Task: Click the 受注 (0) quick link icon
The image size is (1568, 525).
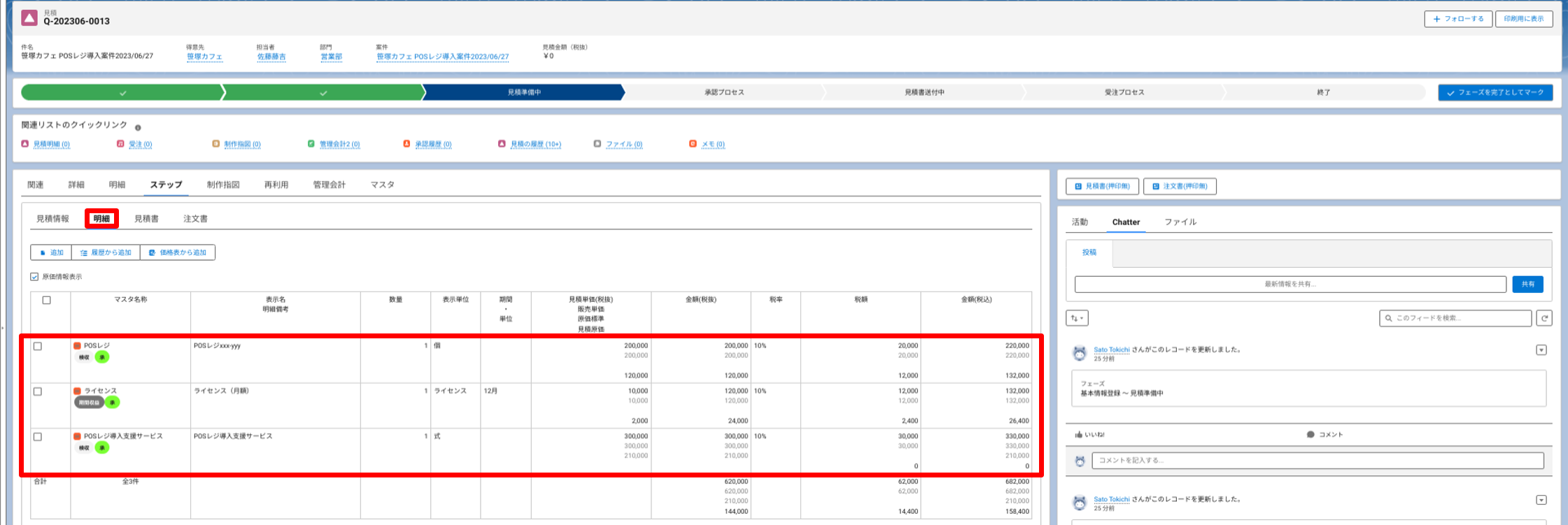Action: click(120, 143)
